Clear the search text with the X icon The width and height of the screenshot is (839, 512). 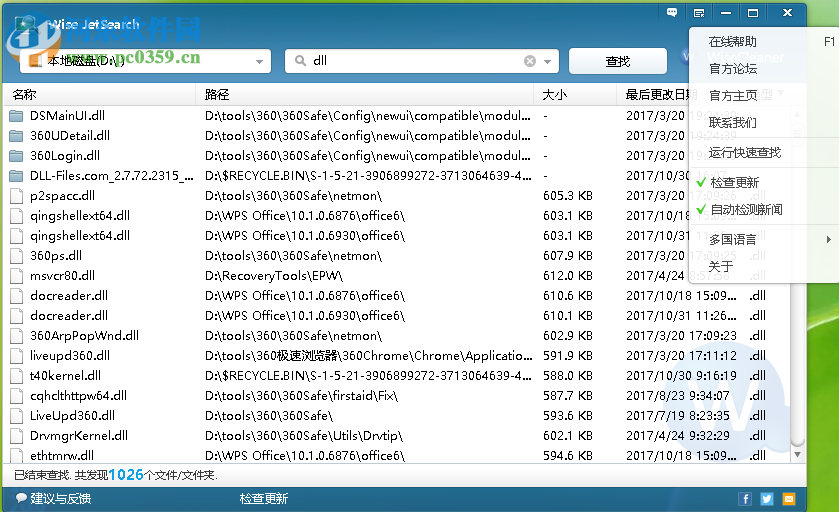coord(530,61)
